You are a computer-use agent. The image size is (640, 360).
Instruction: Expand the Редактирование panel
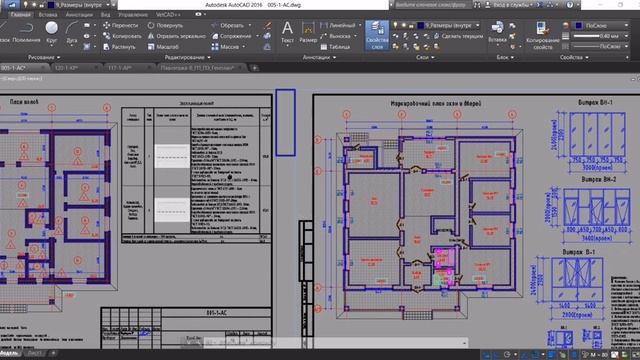[188, 58]
